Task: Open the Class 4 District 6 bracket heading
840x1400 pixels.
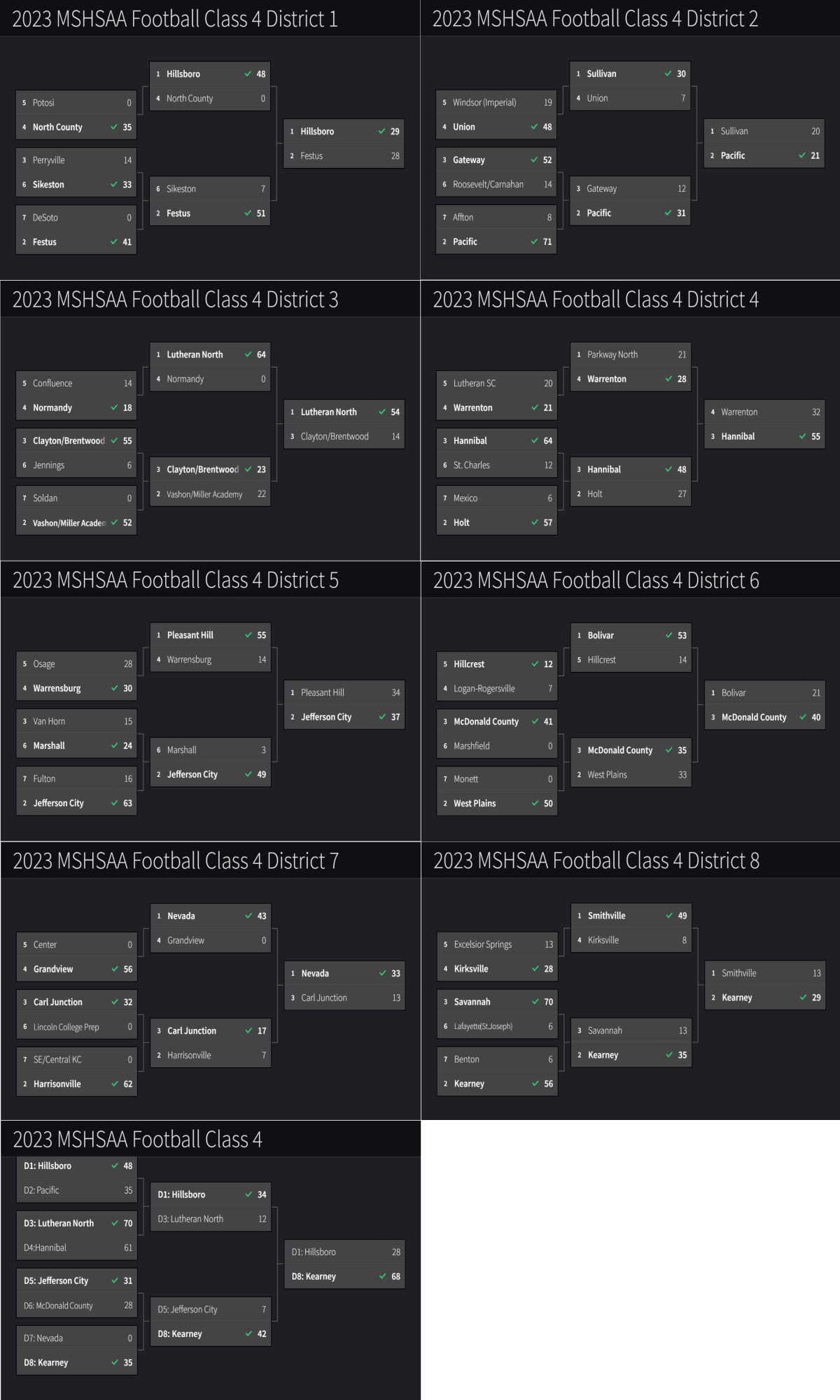Action: click(596, 580)
